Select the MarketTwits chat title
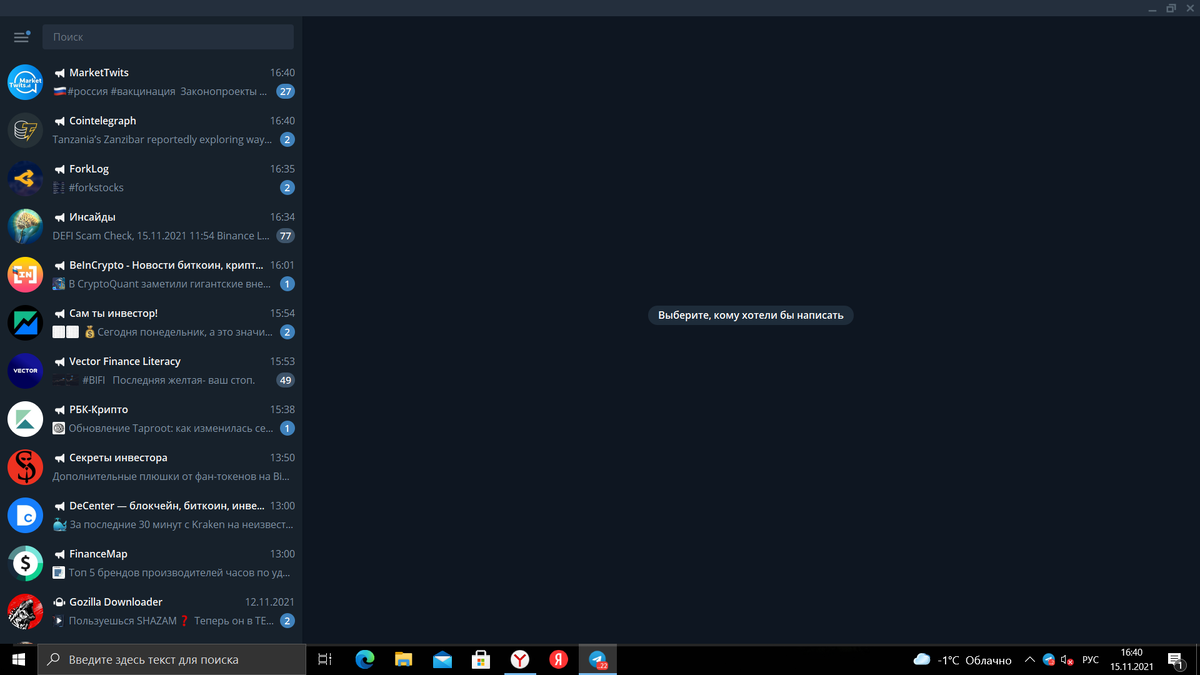 (99, 73)
